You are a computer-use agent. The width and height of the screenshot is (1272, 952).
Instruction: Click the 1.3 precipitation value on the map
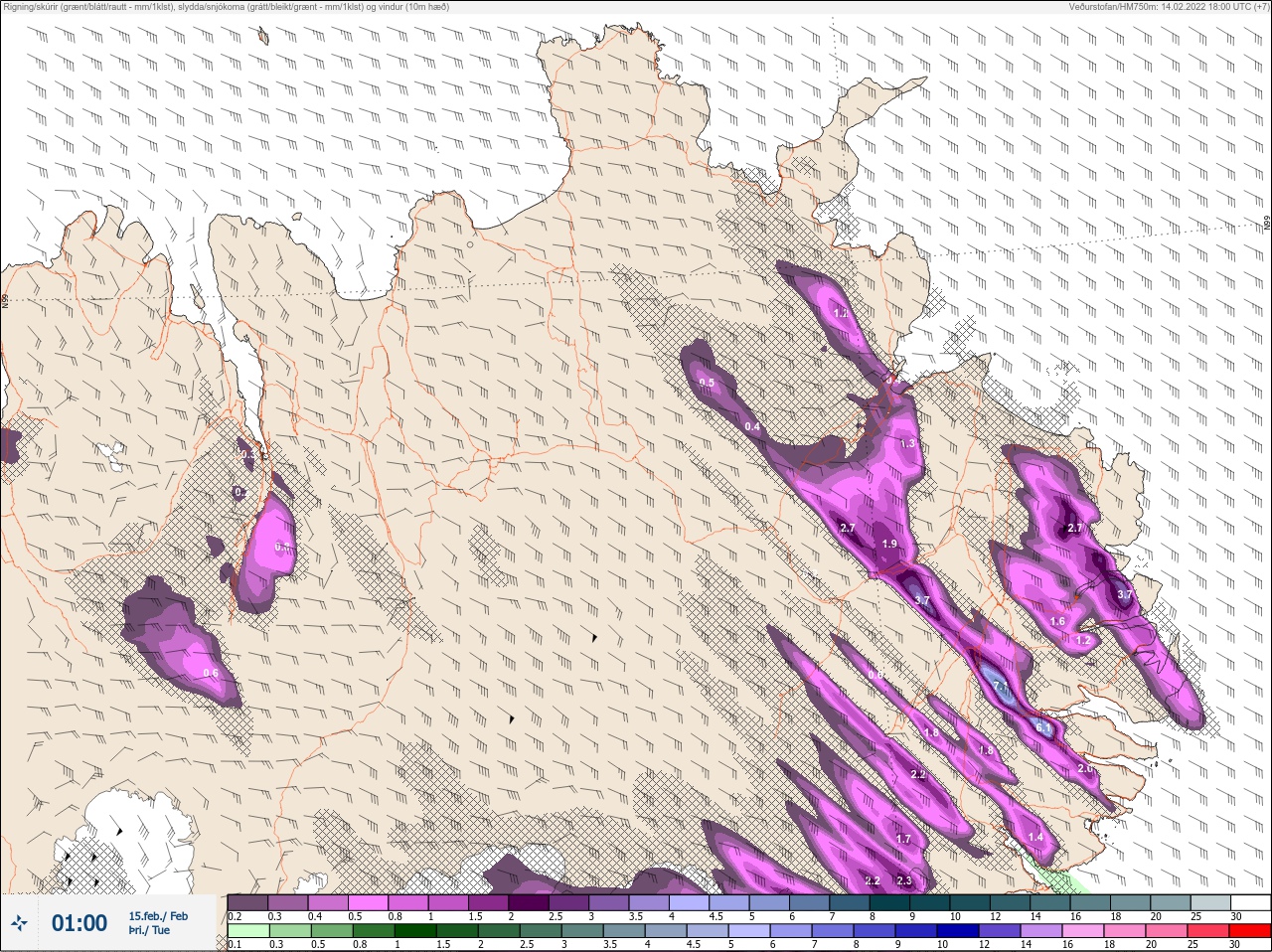pos(907,444)
